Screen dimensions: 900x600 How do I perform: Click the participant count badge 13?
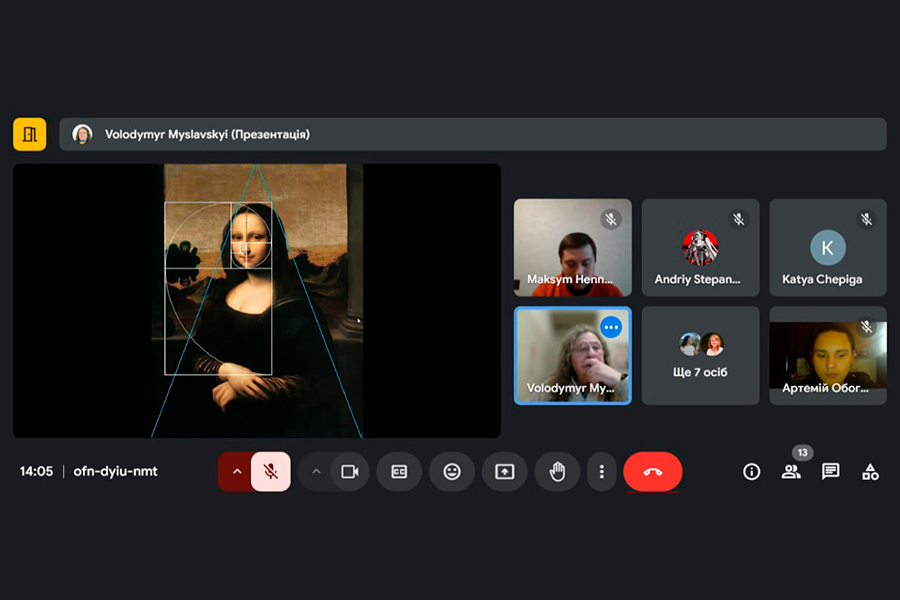(x=802, y=452)
